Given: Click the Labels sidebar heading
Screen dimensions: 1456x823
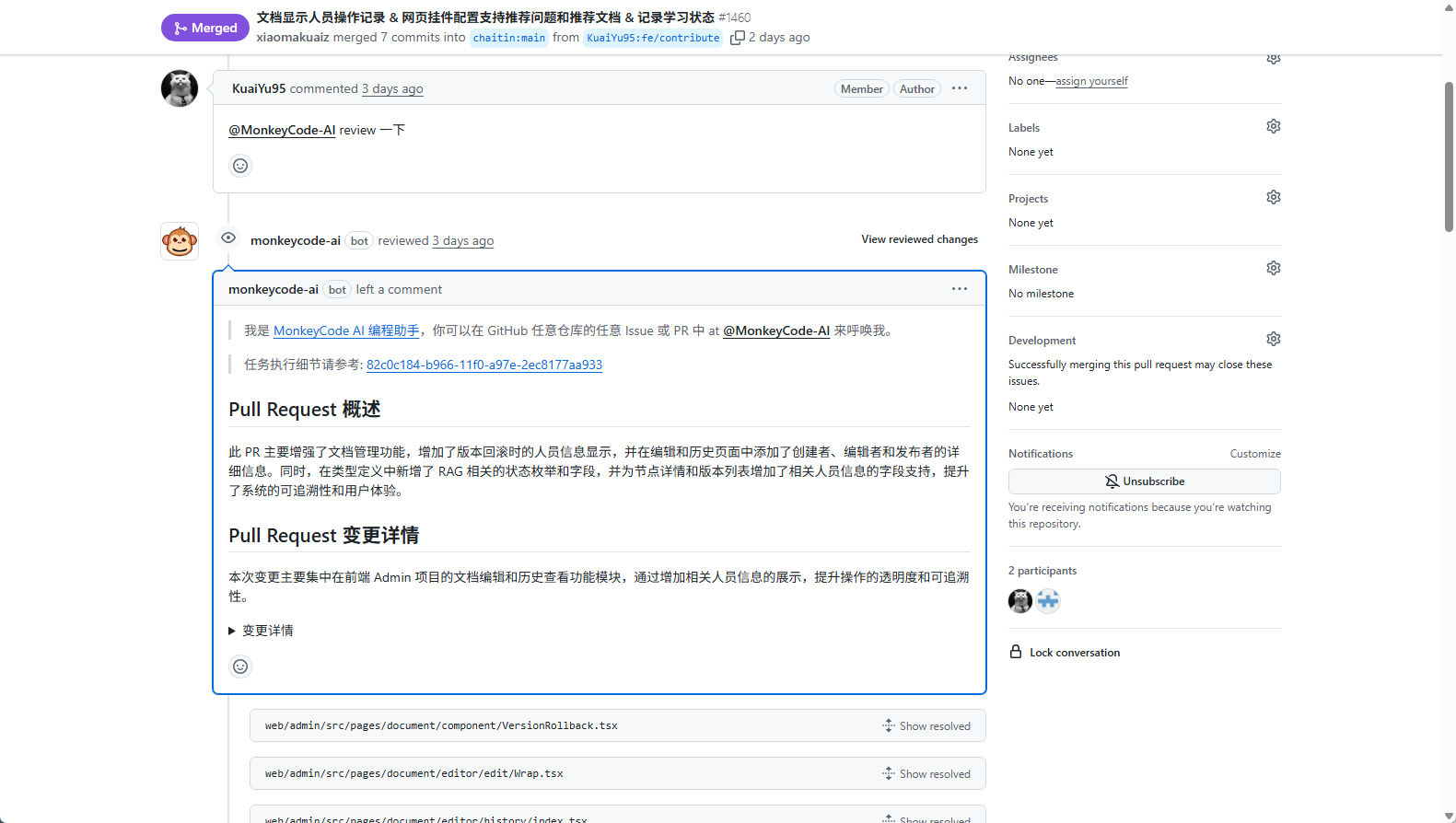Looking at the screenshot, I should click(1024, 128).
